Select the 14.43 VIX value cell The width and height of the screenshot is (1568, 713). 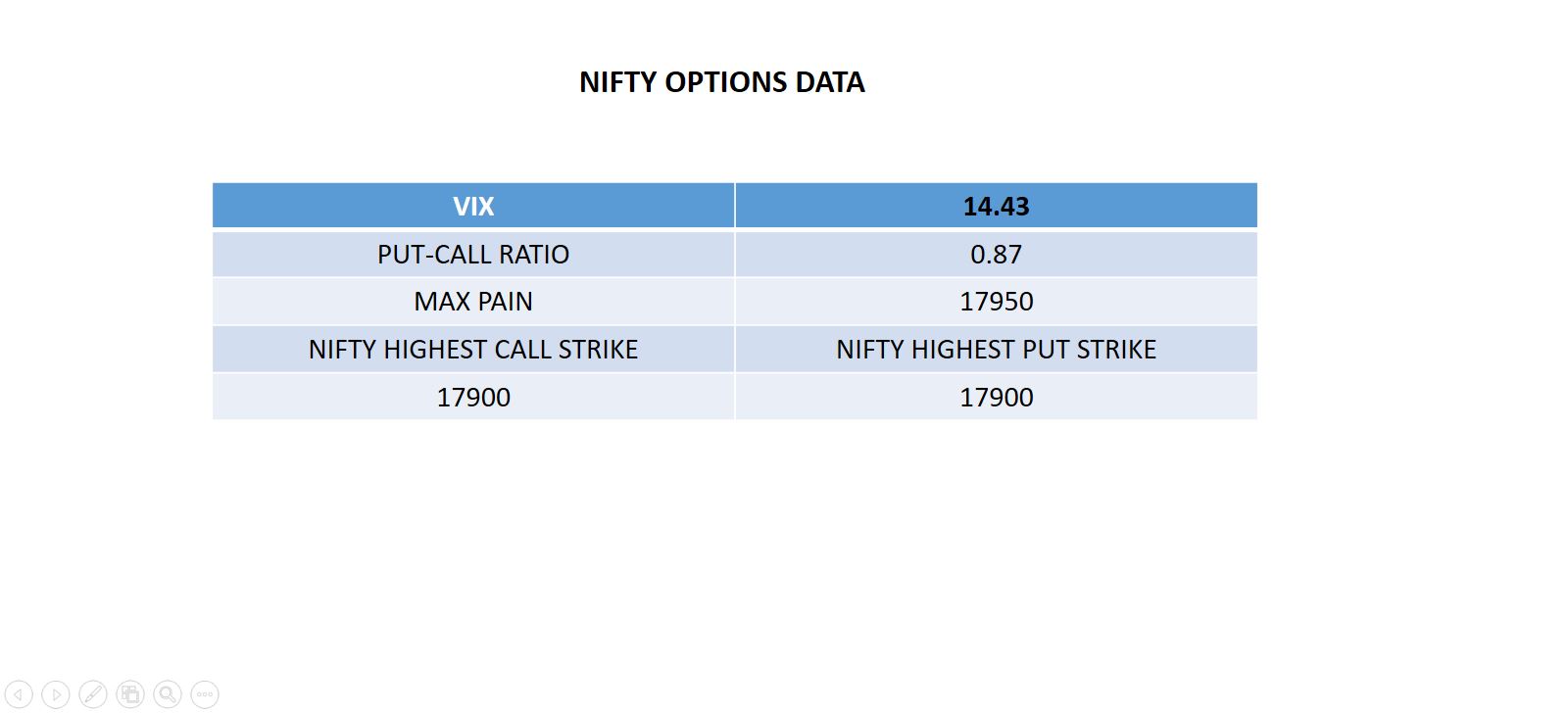click(x=996, y=206)
